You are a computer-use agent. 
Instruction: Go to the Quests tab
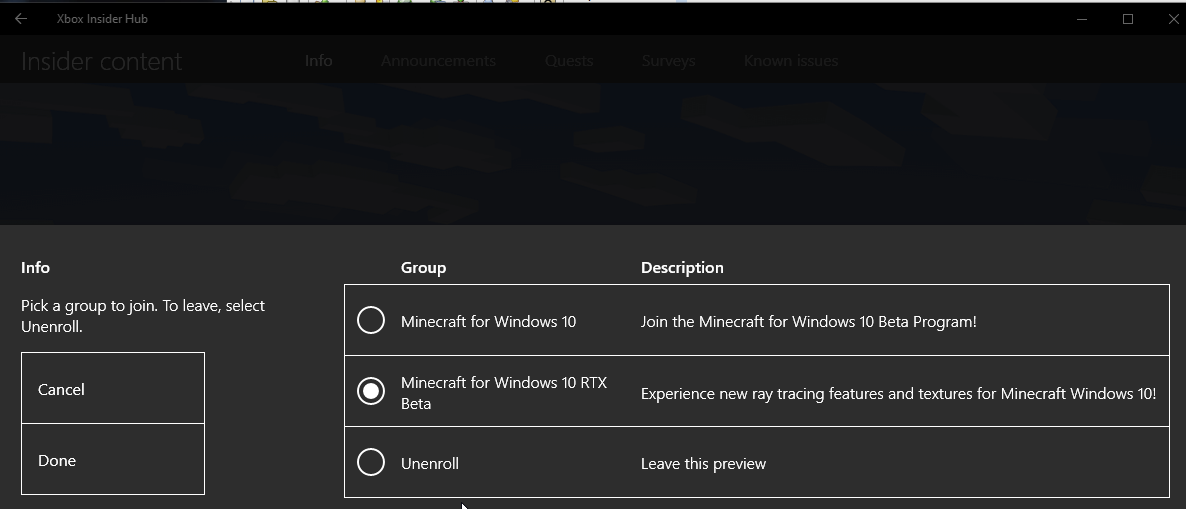569,61
